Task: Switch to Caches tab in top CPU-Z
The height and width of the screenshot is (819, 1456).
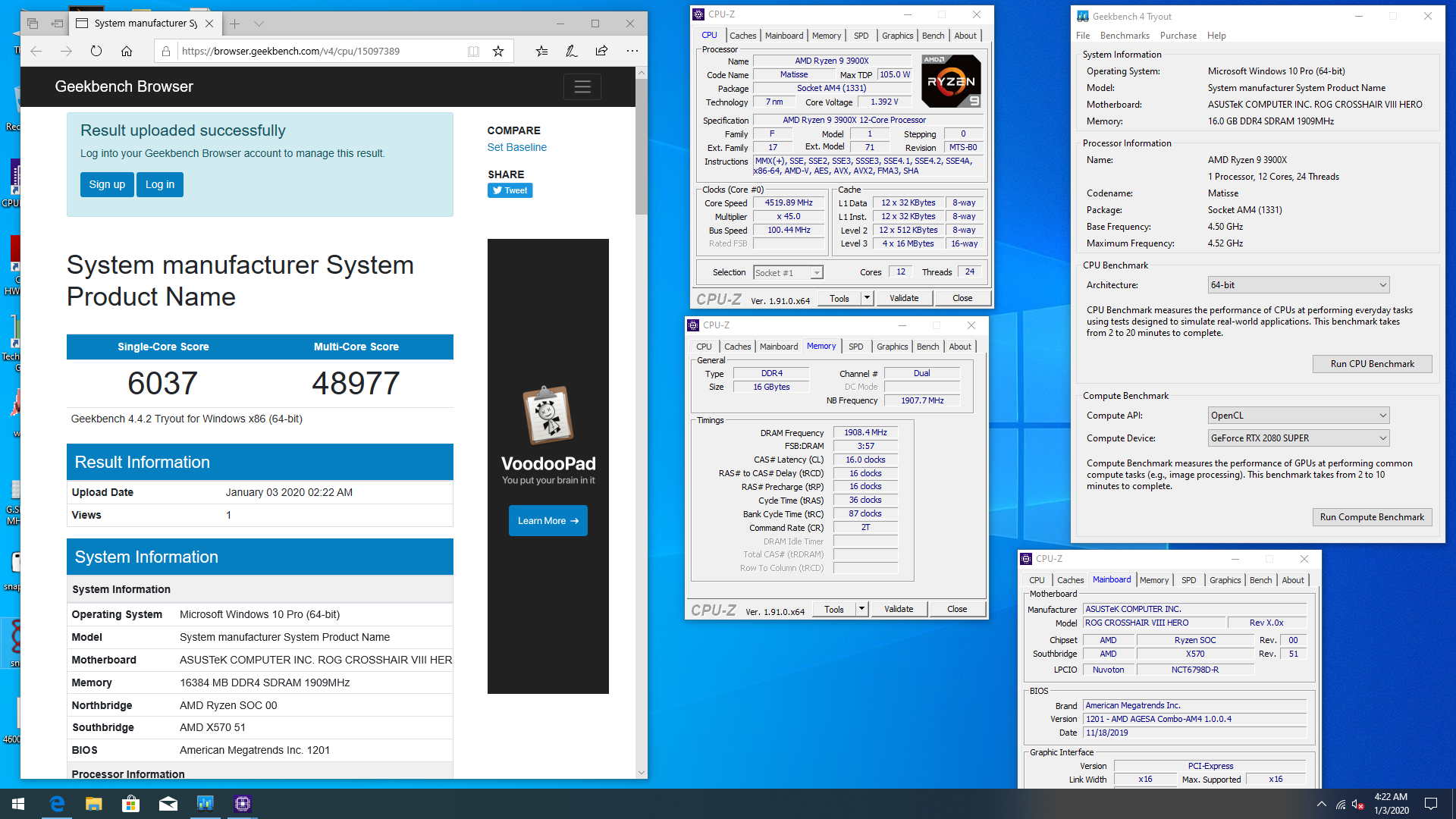Action: [742, 36]
